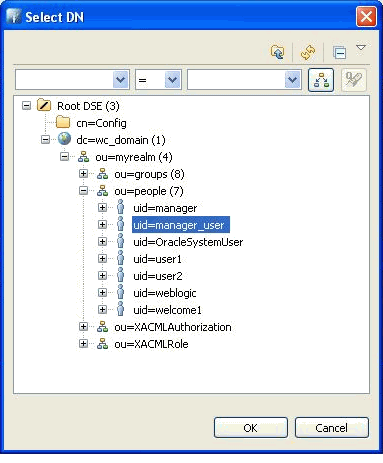Toggle the show subtree hierarchy filter button

321,80
